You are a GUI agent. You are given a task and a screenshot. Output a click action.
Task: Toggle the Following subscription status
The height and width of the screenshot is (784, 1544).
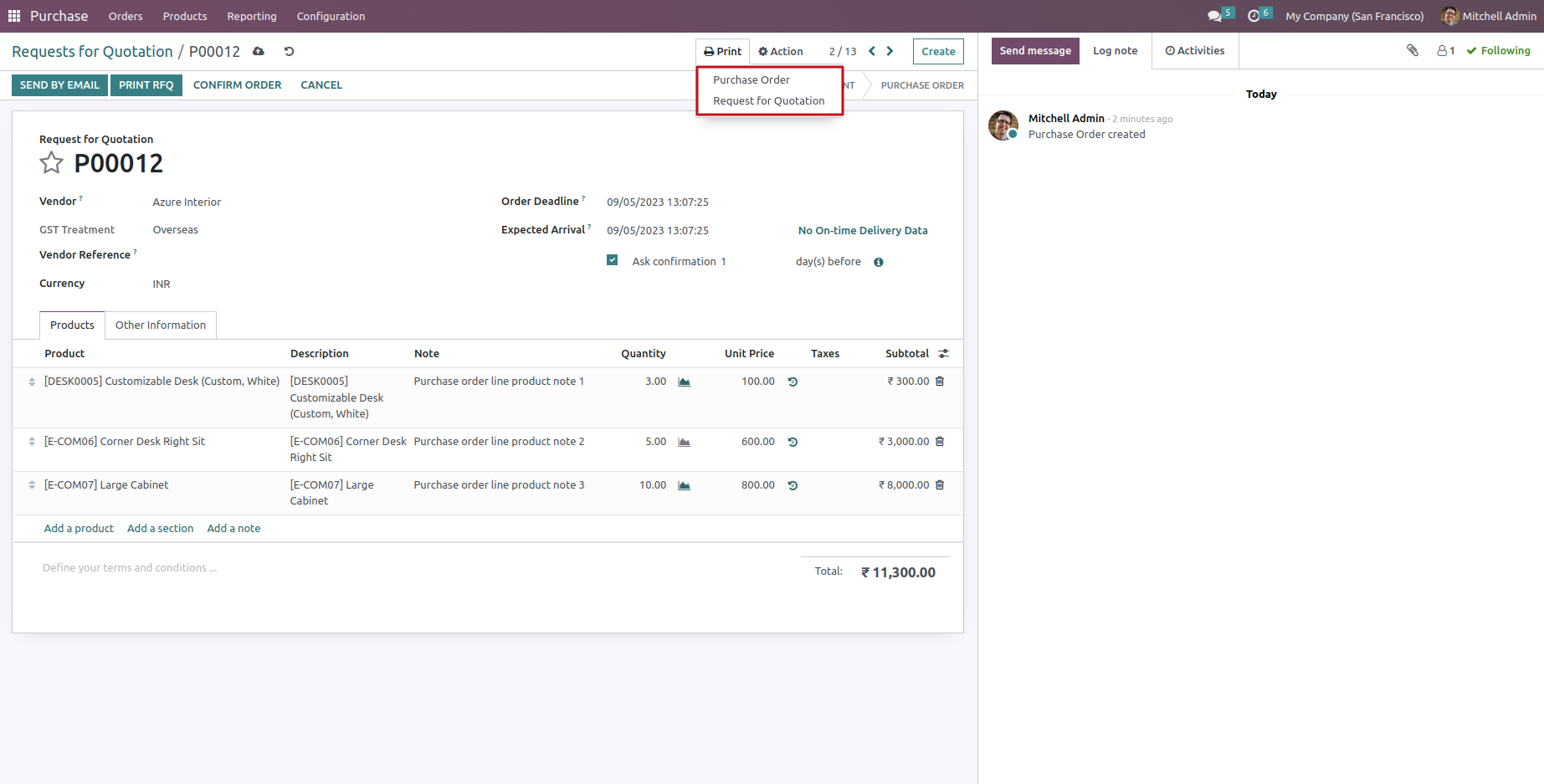(x=1498, y=51)
